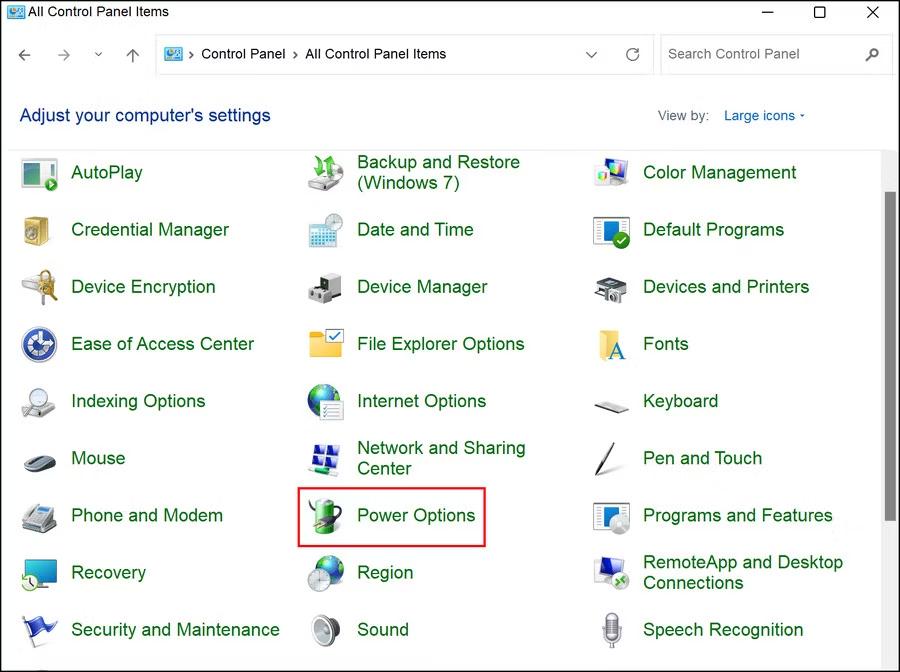This screenshot has width=900, height=672.
Task: Click the Sound speaker icon
Action: pos(326,630)
